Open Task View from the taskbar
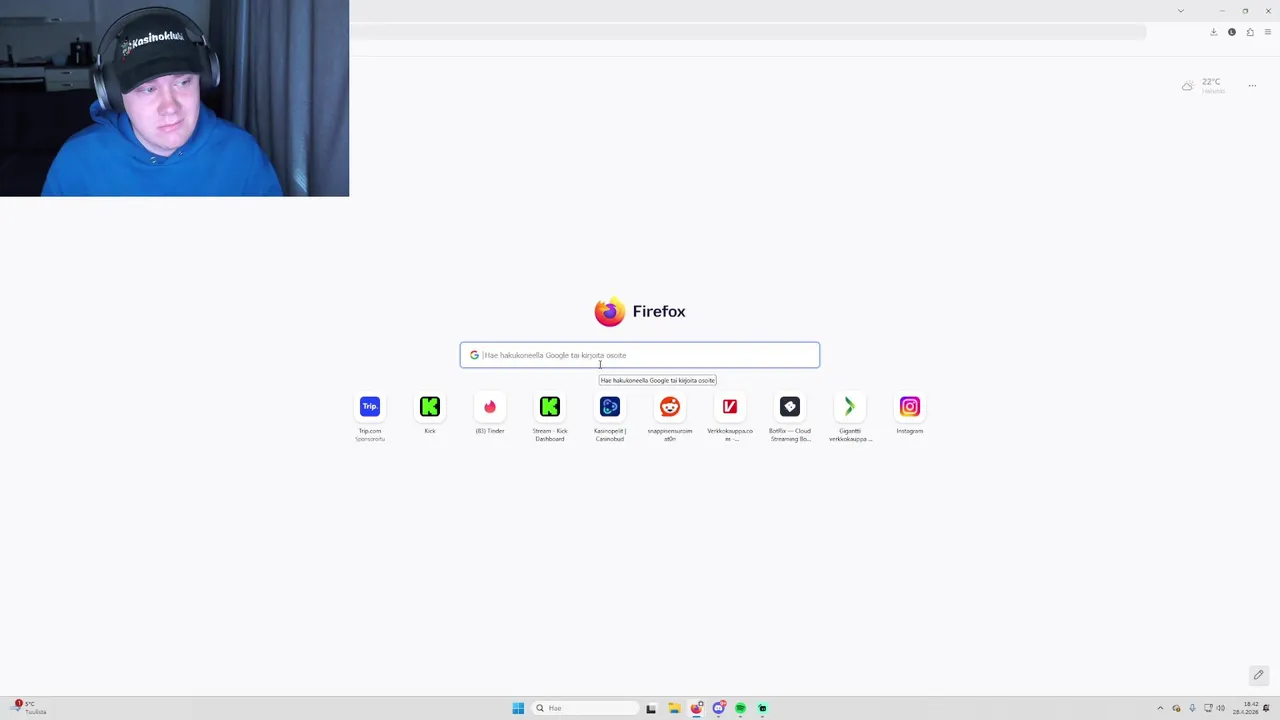This screenshot has width=1280, height=720. [651, 708]
